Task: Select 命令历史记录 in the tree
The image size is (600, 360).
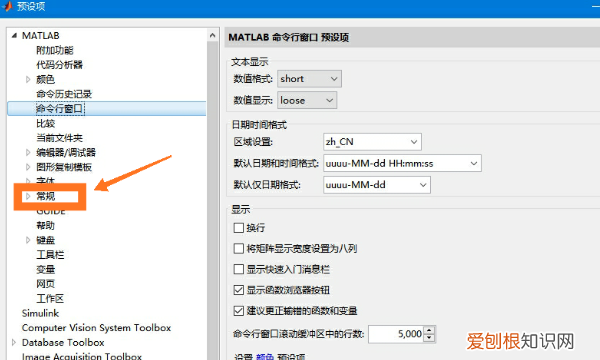Action: click(64, 94)
